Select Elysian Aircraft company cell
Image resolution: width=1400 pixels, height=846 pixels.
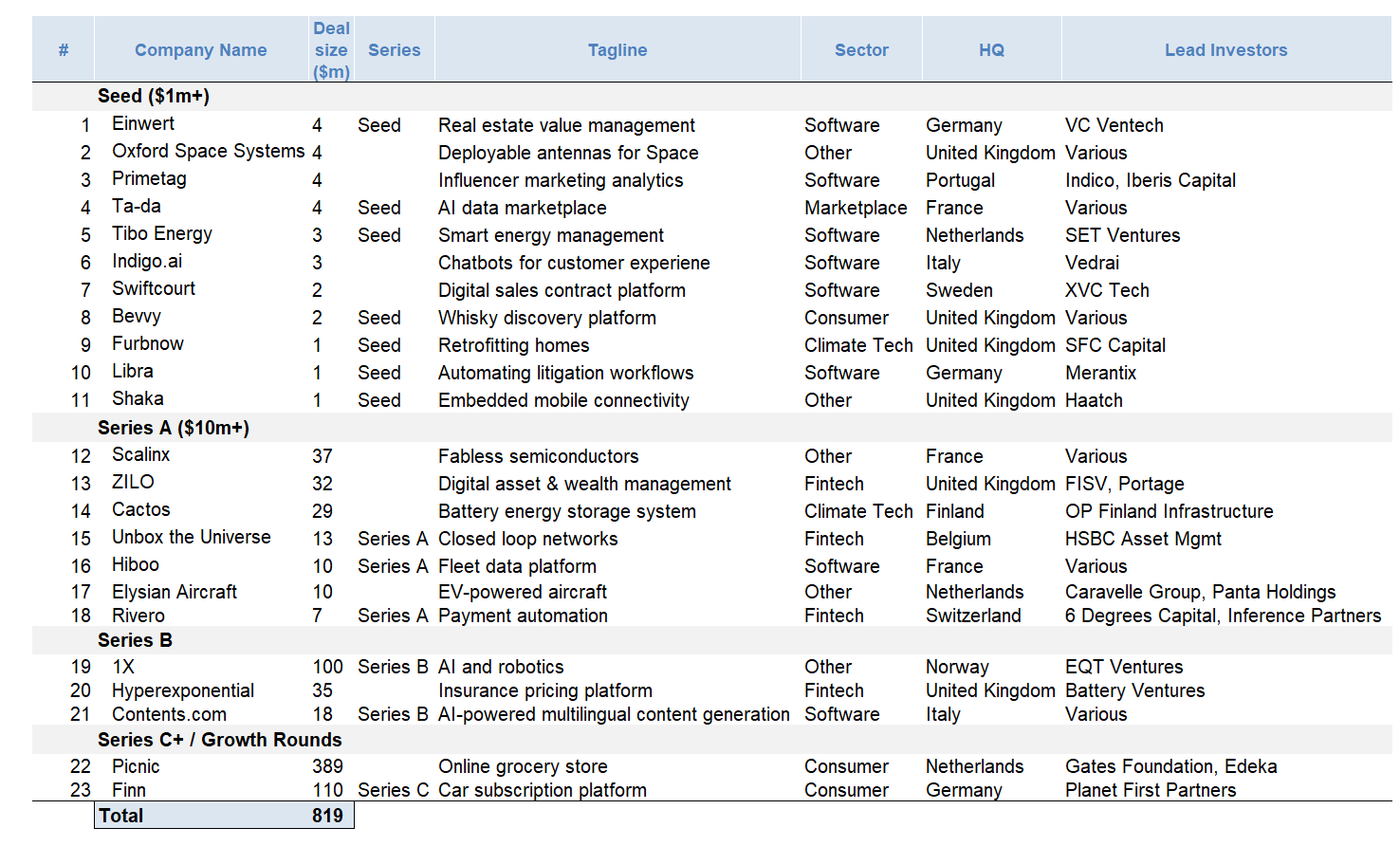coord(175,592)
